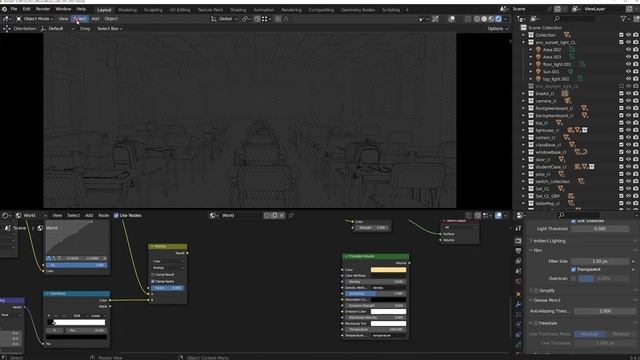640x360 pixels.
Task: Open the node editor View menu
Action: (x=57, y=215)
